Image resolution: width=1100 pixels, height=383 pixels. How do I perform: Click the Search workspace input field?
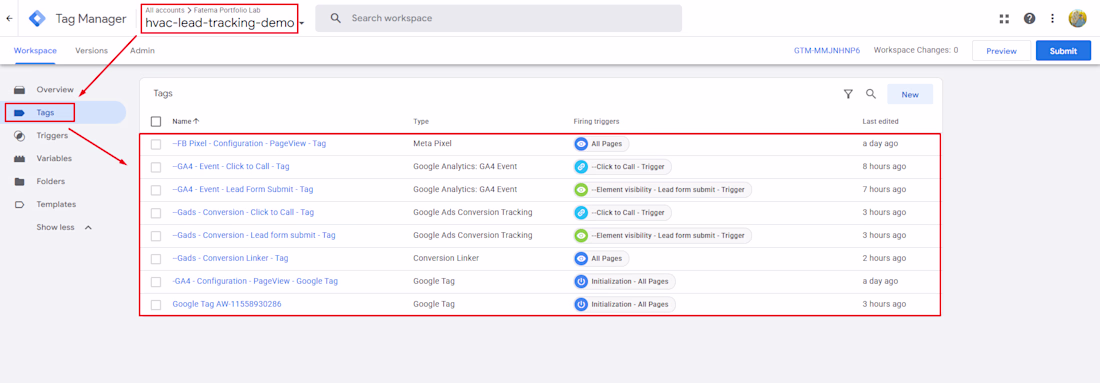[x=498, y=18]
